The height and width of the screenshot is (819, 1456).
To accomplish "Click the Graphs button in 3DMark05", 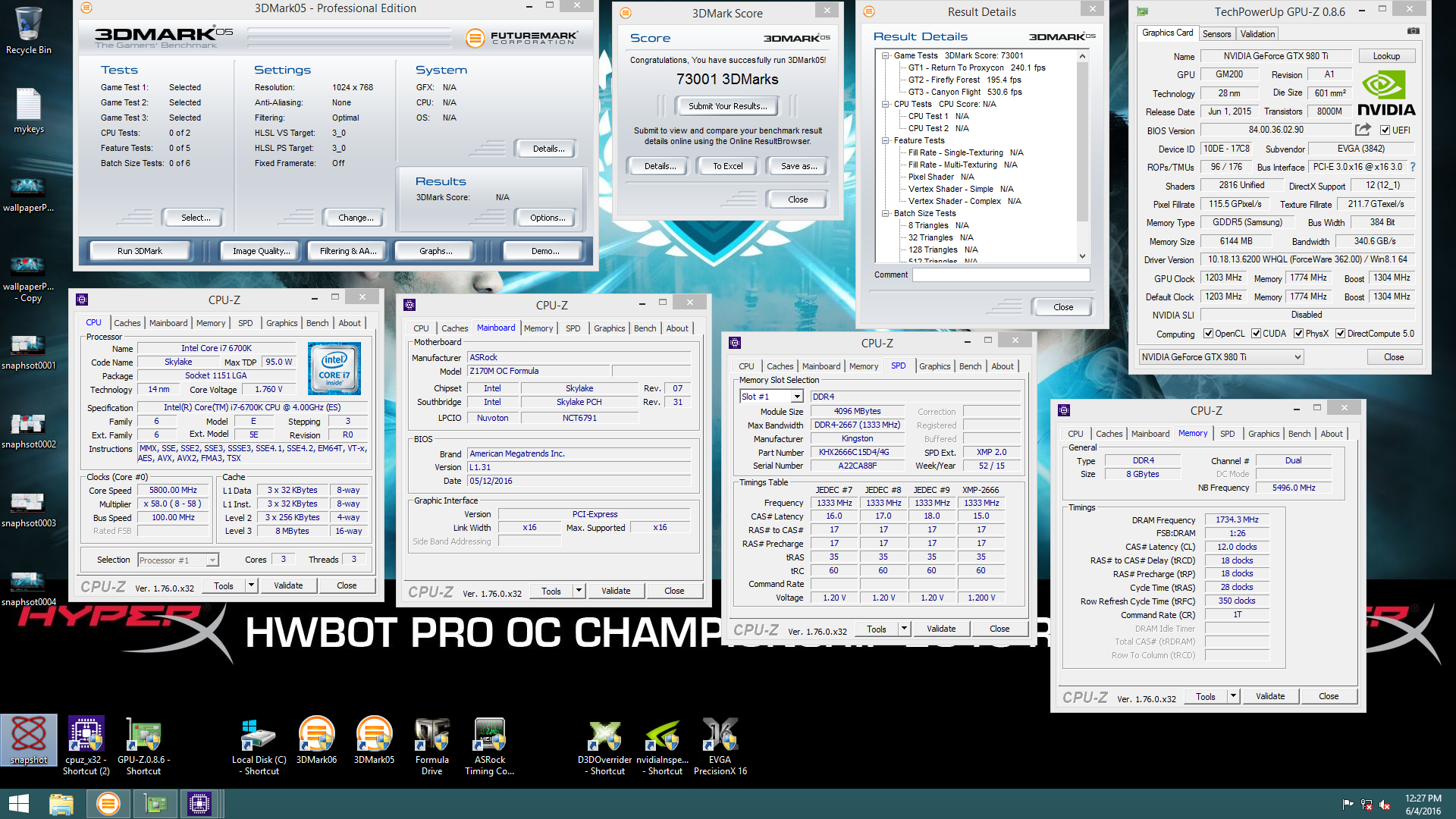I will click(x=435, y=251).
